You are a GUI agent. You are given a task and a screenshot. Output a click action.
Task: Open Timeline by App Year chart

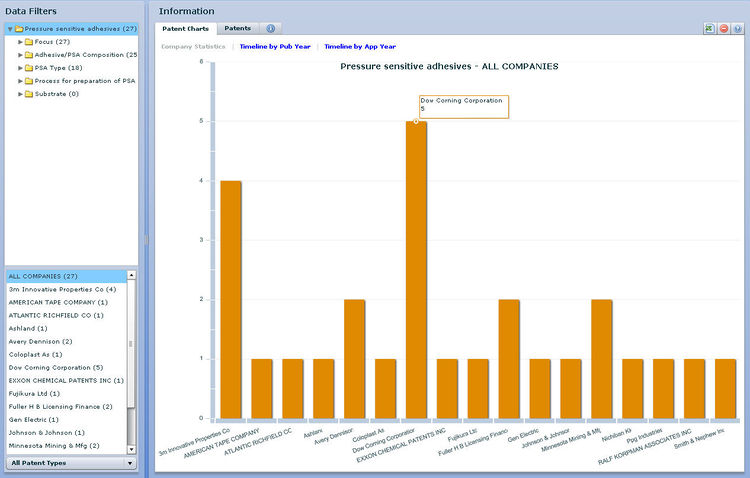pos(360,46)
